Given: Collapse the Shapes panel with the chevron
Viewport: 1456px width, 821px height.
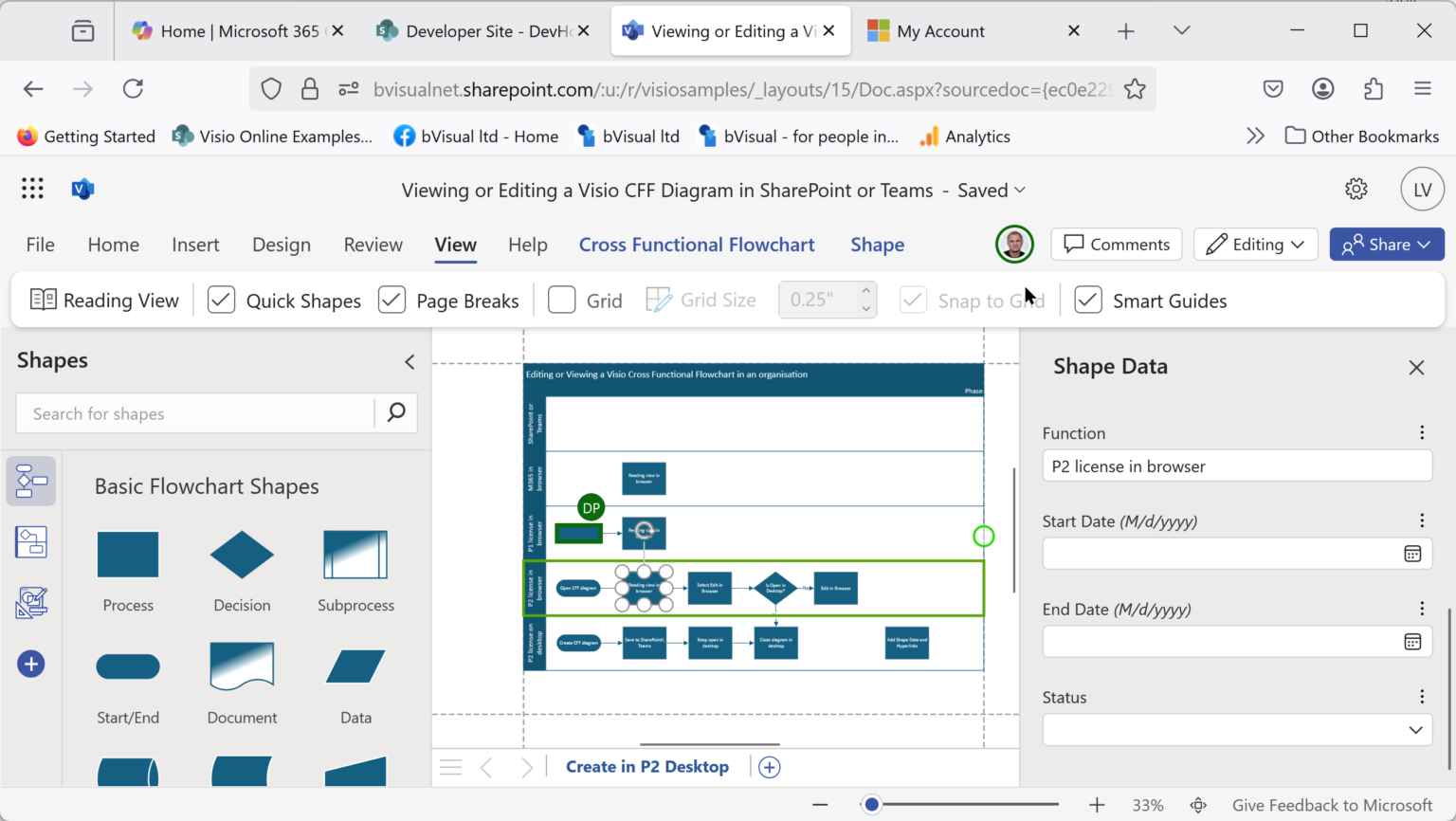Looking at the screenshot, I should [x=409, y=361].
